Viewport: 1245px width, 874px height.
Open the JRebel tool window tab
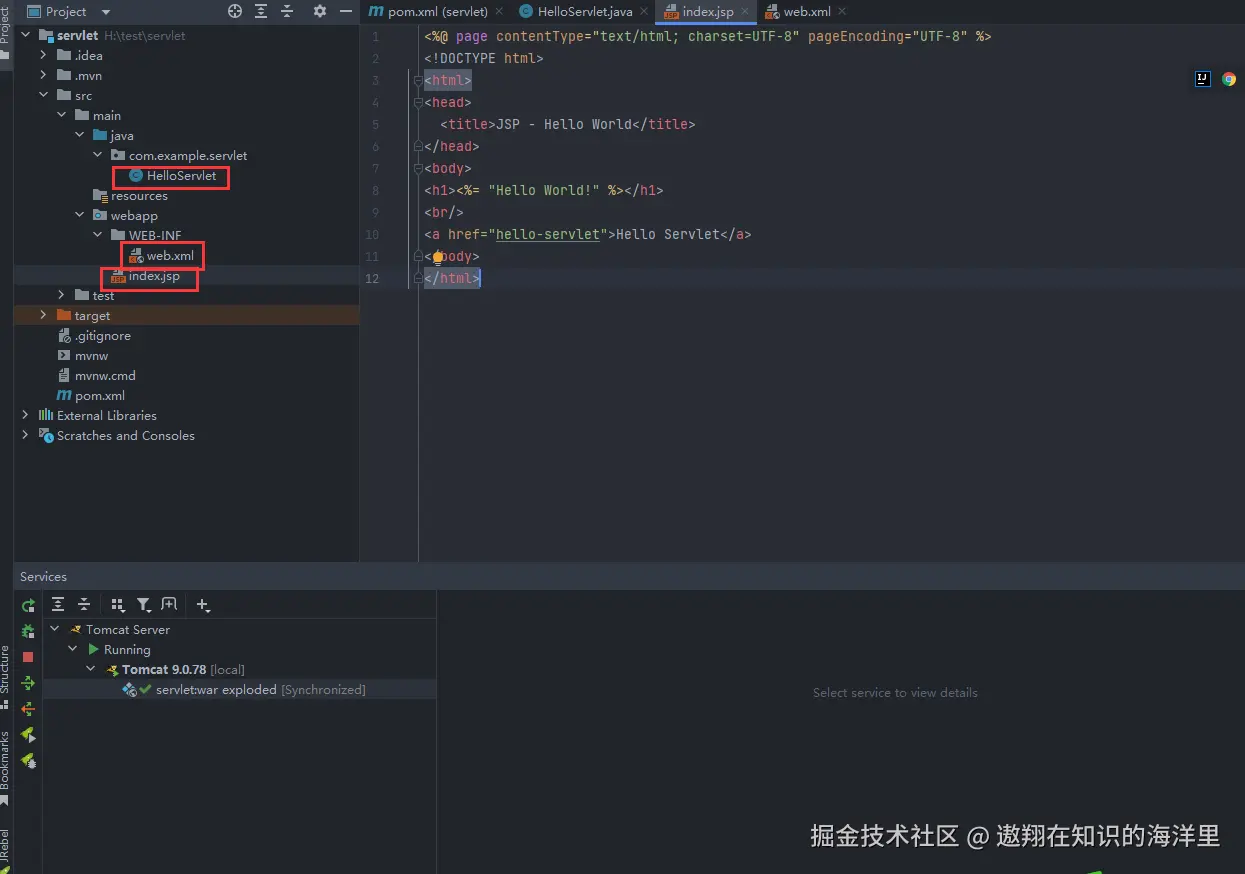5,848
